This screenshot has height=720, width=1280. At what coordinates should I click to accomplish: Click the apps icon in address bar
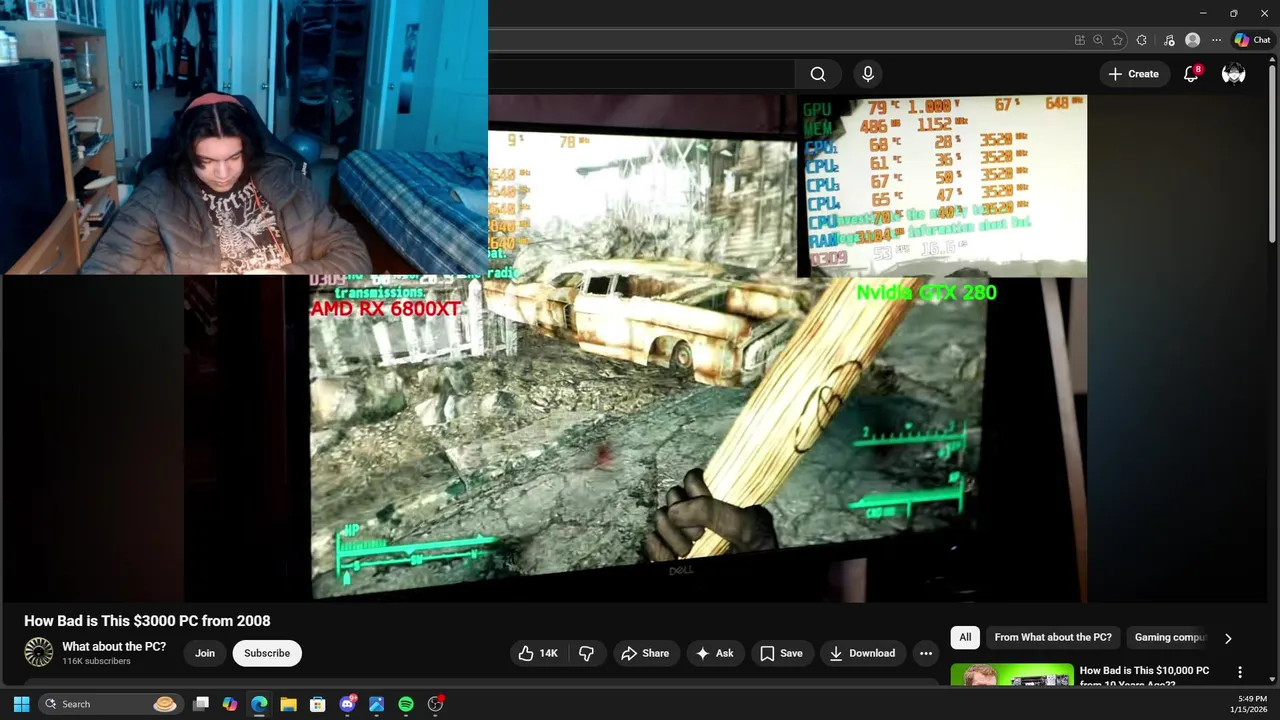[1079, 40]
